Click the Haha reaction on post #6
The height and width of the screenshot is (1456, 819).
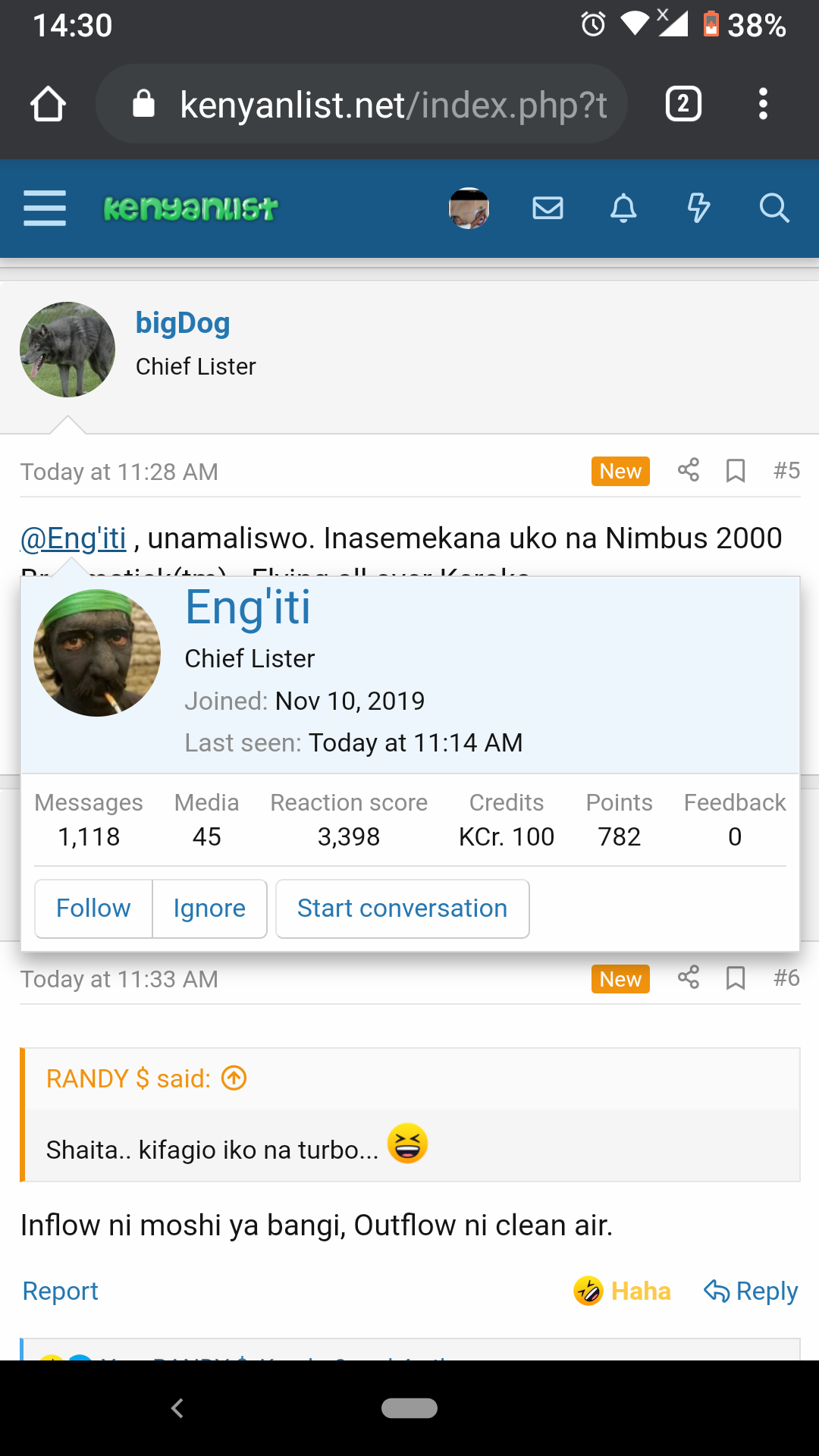point(623,1291)
